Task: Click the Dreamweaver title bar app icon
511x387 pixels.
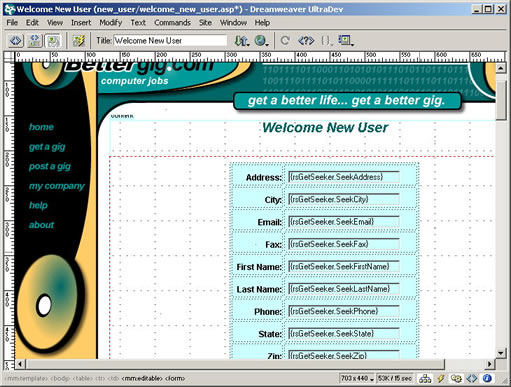Action: point(10,9)
